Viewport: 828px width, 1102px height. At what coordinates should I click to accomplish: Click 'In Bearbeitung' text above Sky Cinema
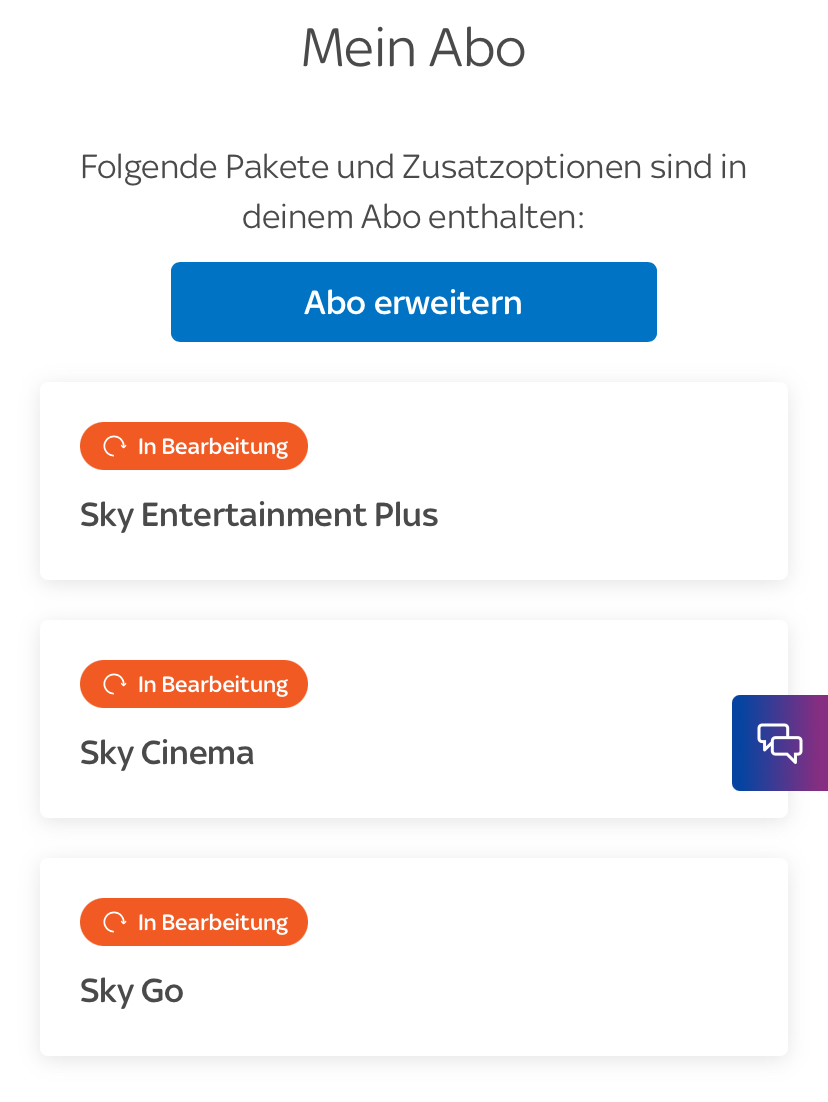click(x=212, y=684)
